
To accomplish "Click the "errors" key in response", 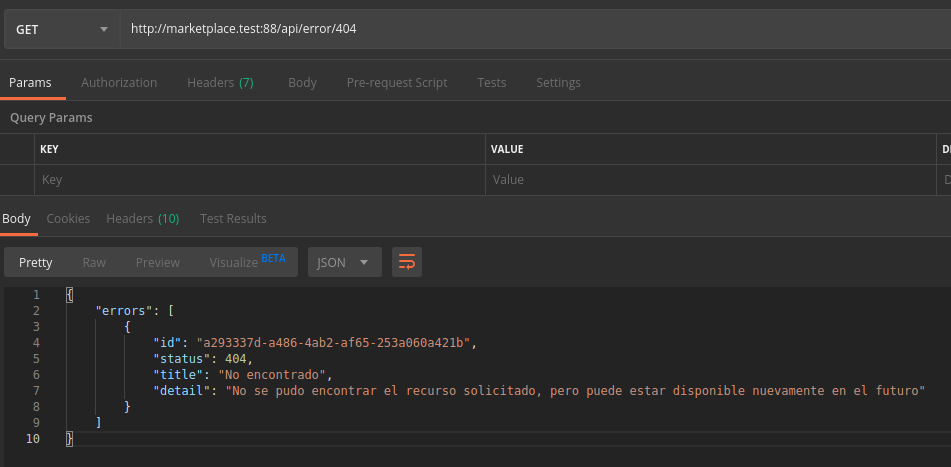I will click(124, 311).
